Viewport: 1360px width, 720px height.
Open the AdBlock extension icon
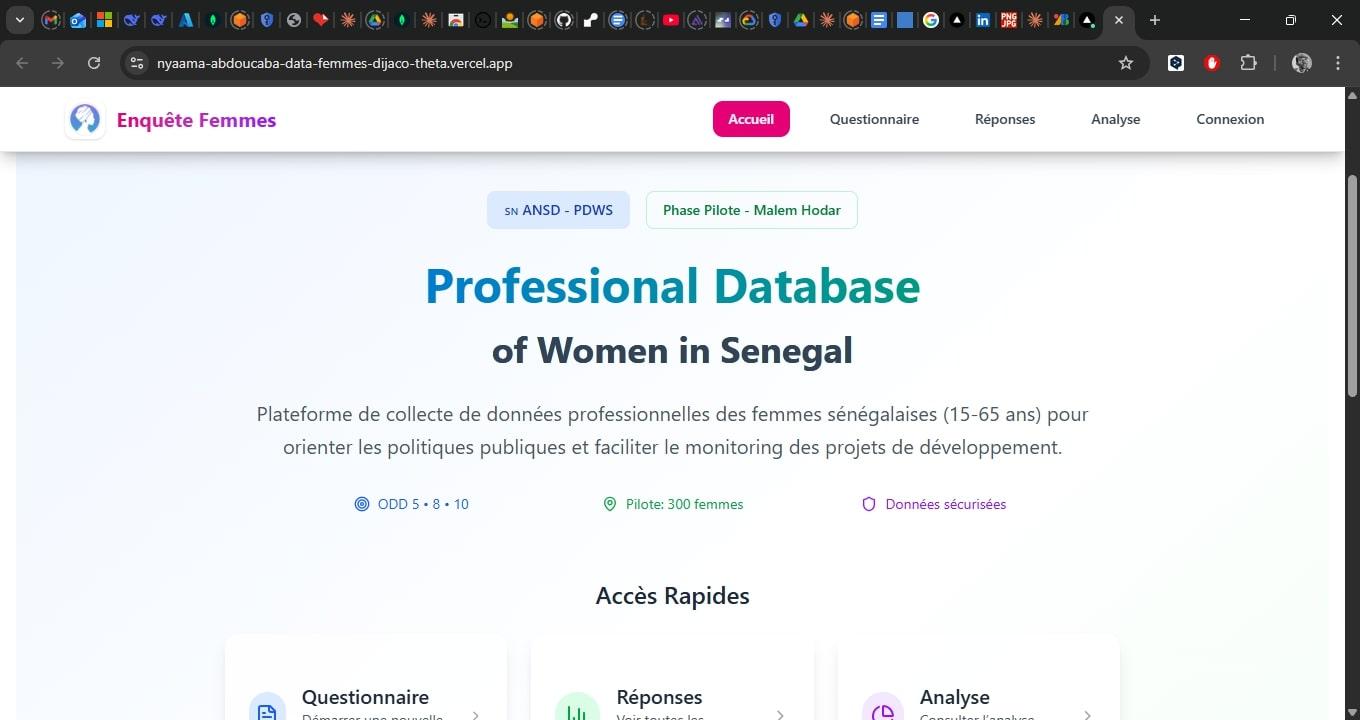(x=1211, y=63)
